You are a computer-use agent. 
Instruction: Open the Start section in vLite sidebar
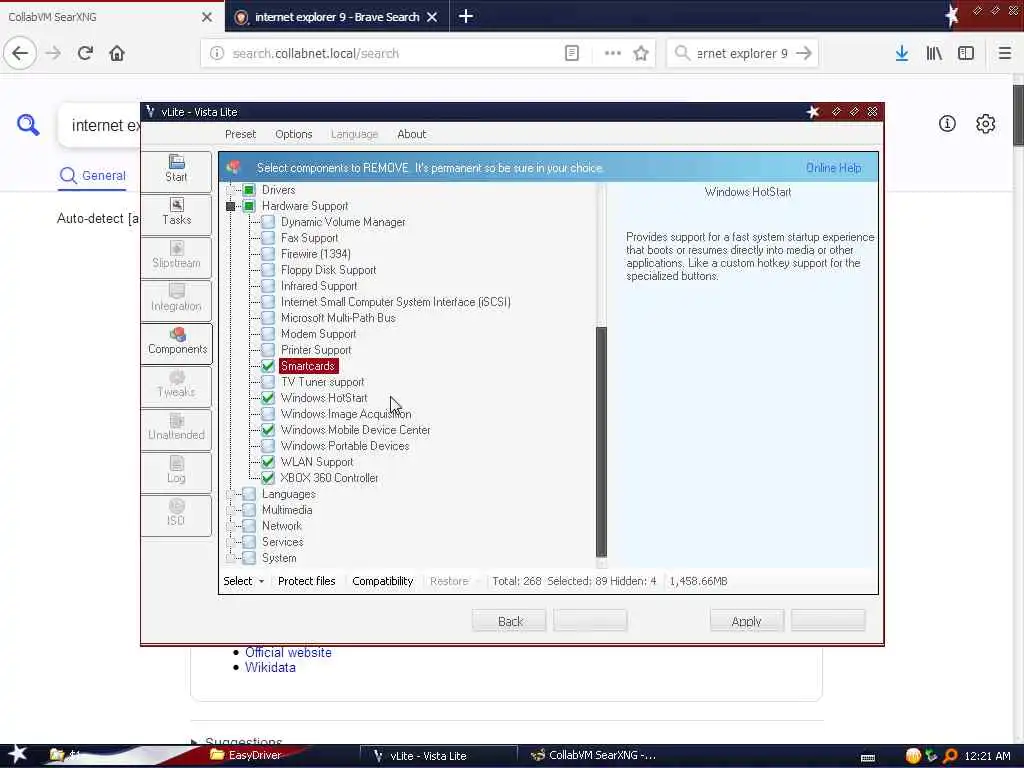pos(176,170)
